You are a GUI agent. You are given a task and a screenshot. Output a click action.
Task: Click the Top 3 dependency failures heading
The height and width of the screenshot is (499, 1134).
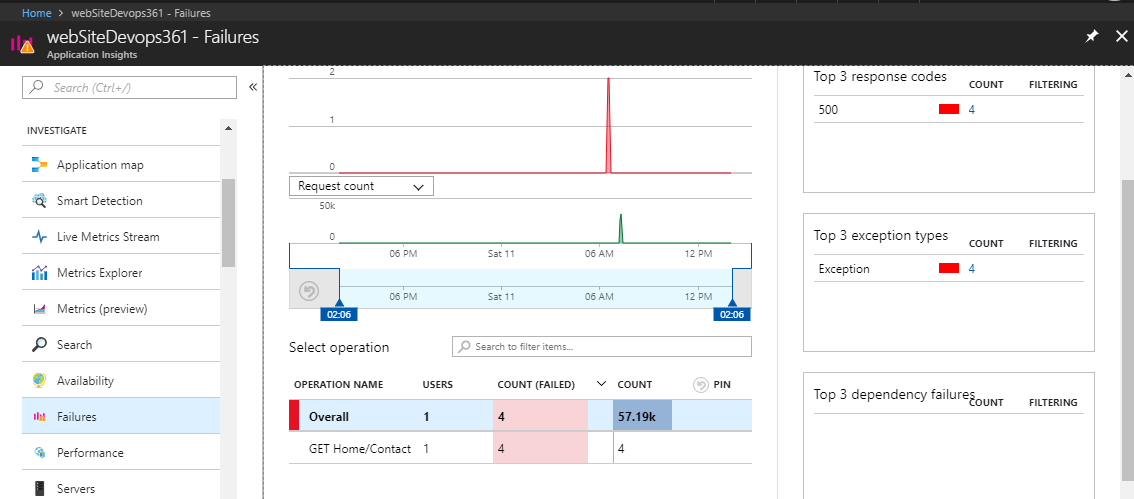click(894, 394)
